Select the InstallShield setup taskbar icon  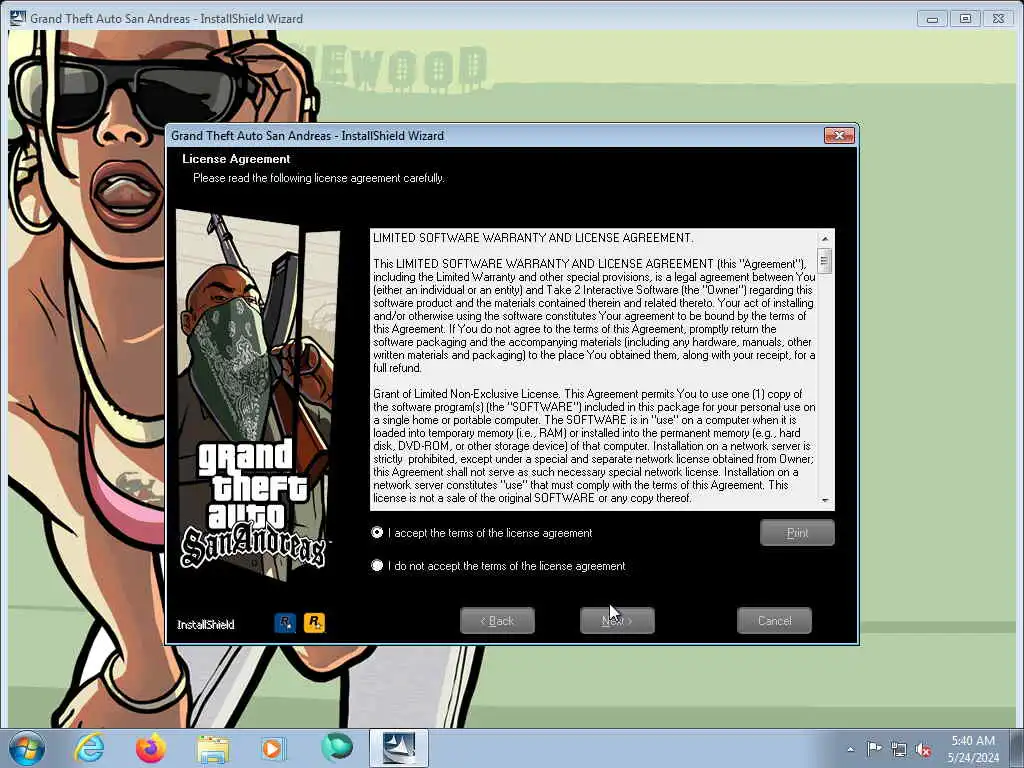tap(398, 748)
